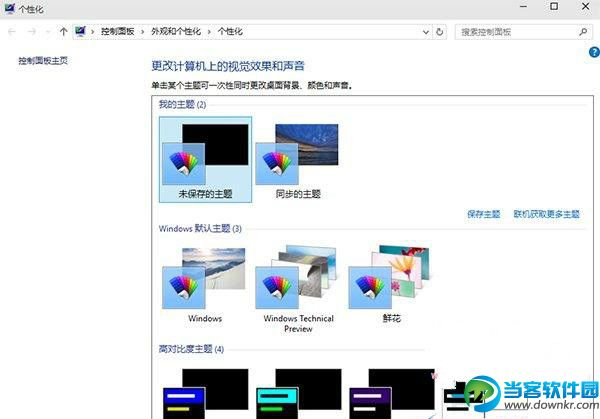Viewport: 600px width, 419px height.
Task: Select the cyan-and-green high contrast theme
Action: pyautogui.click(x=298, y=393)
